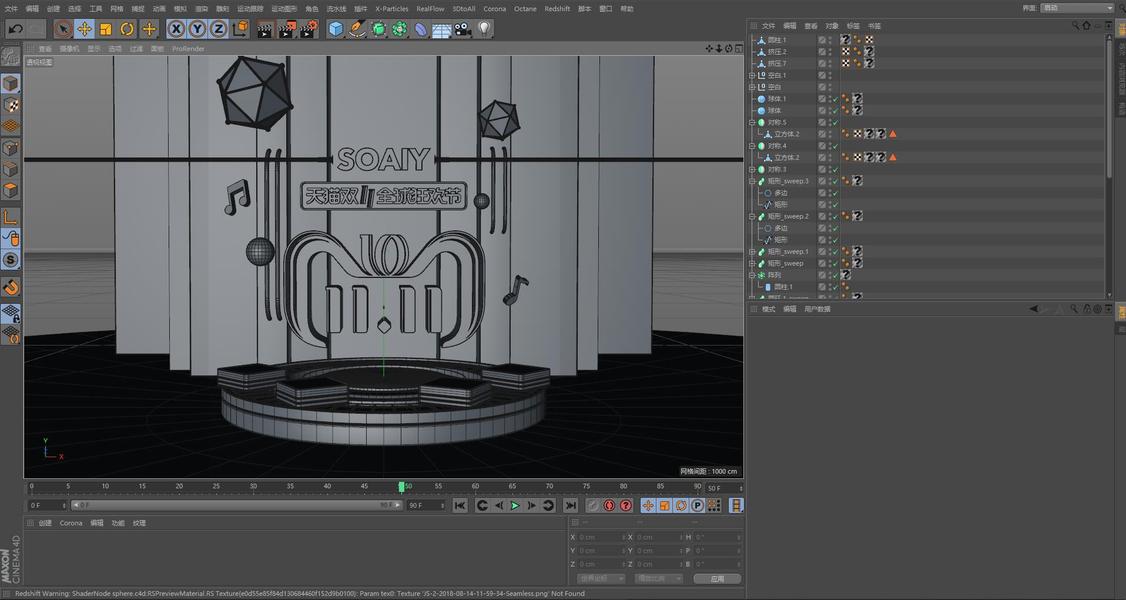Click the missing texture tag on 球体.1
This screenshot has width=1126, height=600.
pyautogui.click(x=857, y=98)
